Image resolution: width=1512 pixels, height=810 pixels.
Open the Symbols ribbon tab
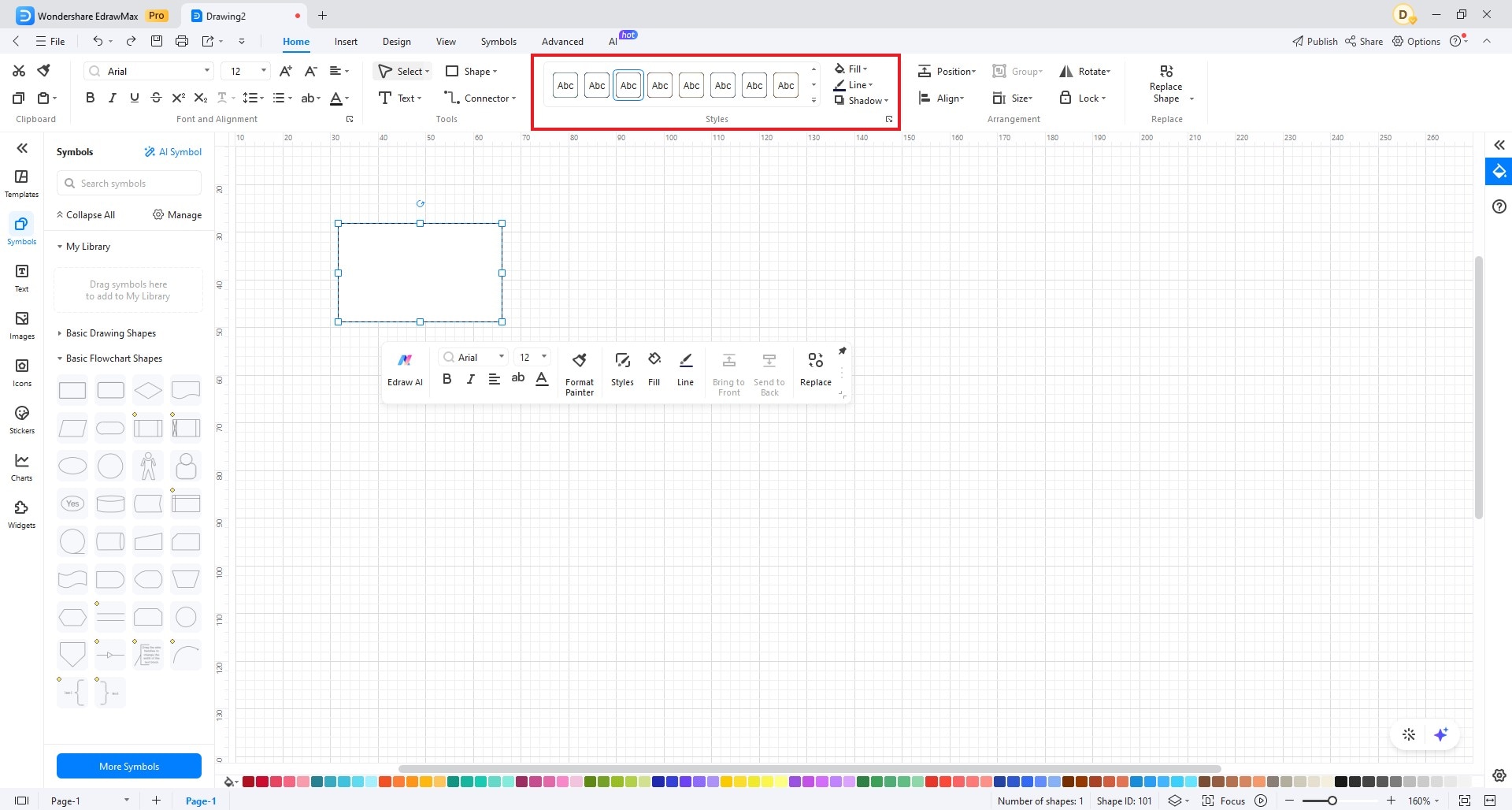click(498, 41)
